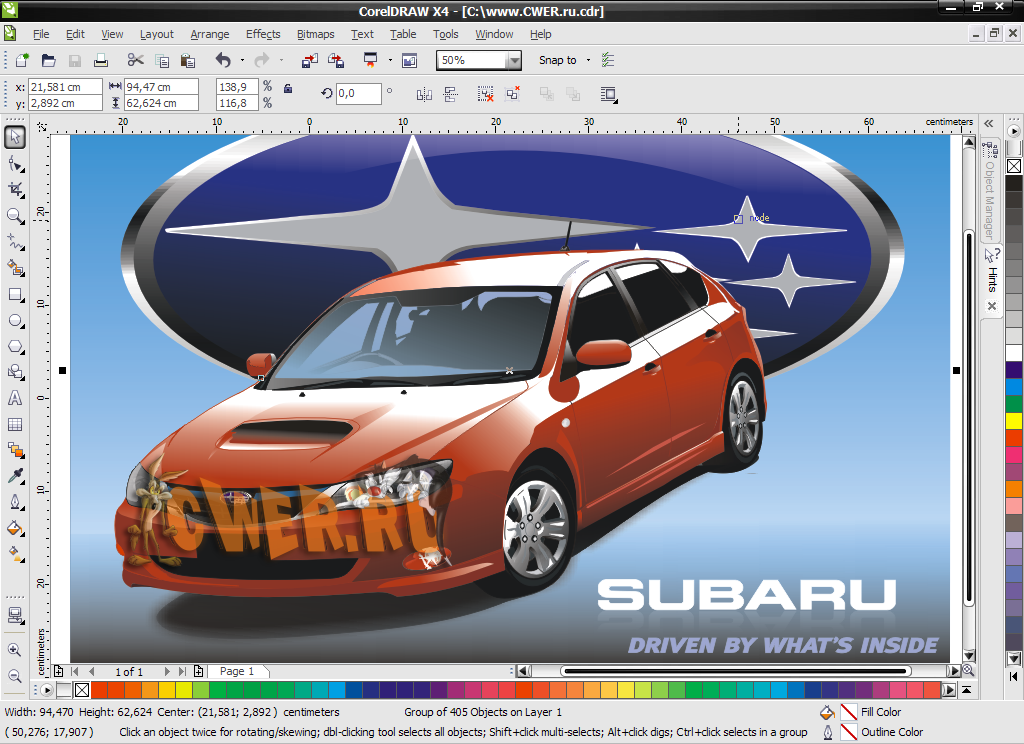Switch to the Page 1 tab

(x=237, y=671)
